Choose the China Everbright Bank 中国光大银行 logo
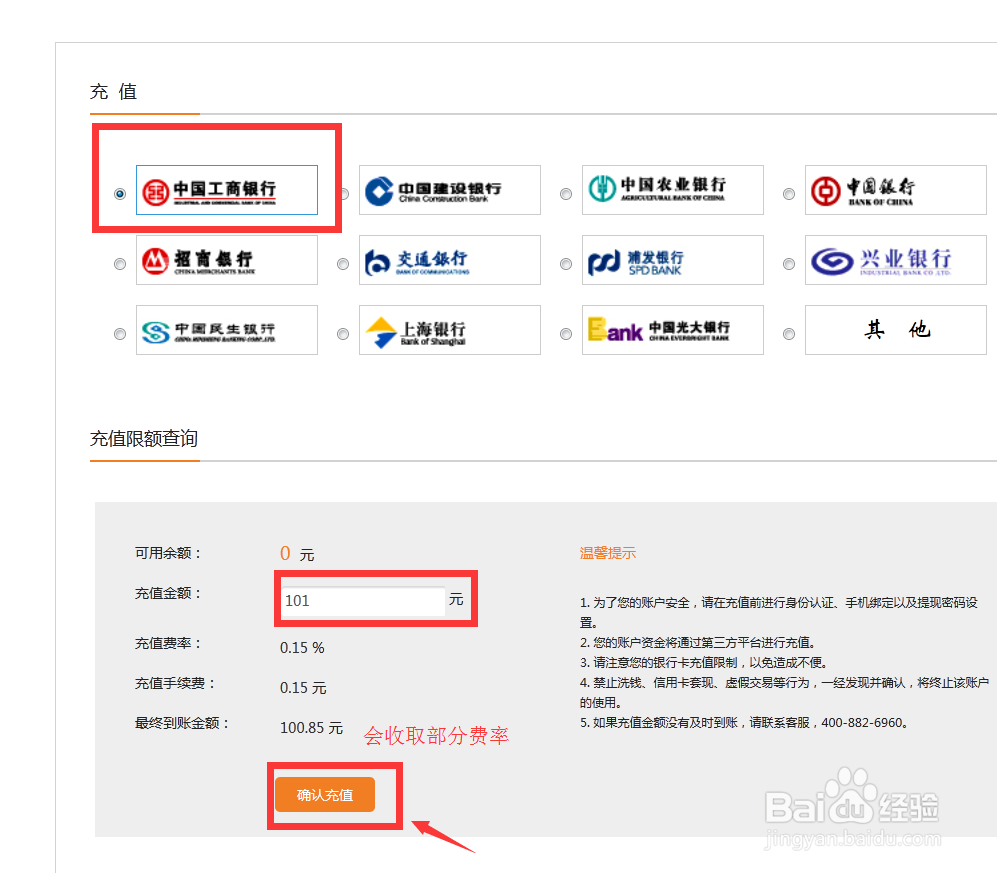This screenshot has width=997, height=873. click(673, 330)
